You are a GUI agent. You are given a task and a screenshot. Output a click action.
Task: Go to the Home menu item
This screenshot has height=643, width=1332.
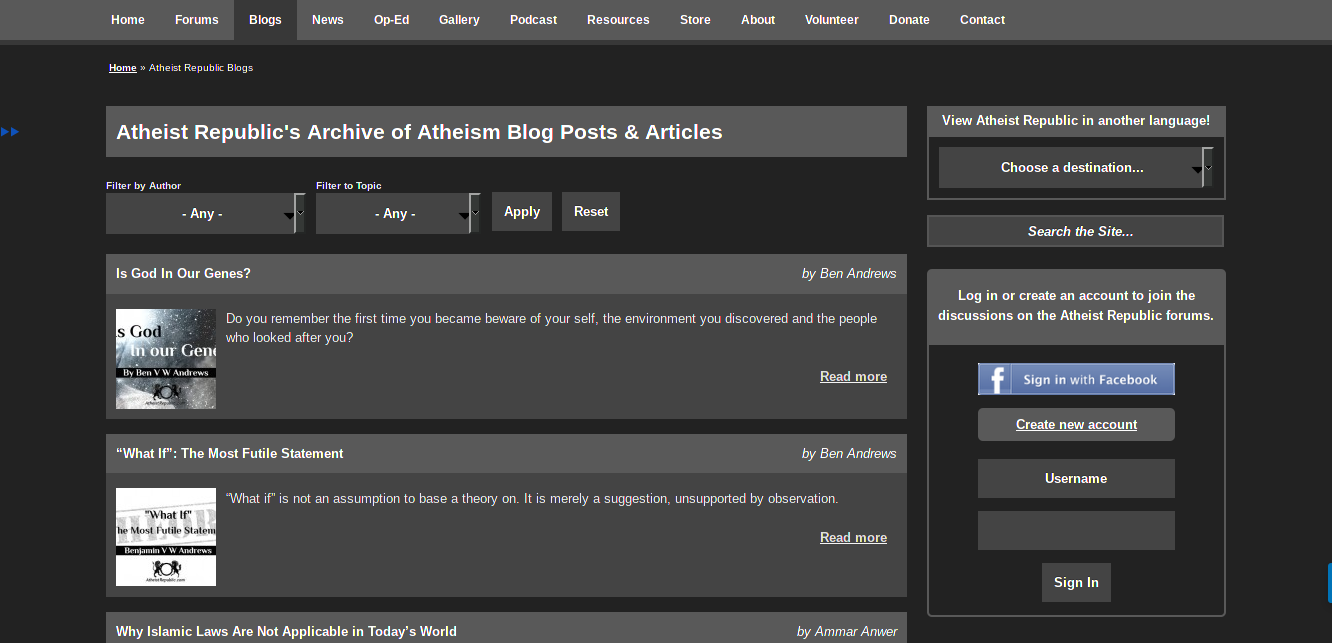pyautogui.click(x=128, y=20)
